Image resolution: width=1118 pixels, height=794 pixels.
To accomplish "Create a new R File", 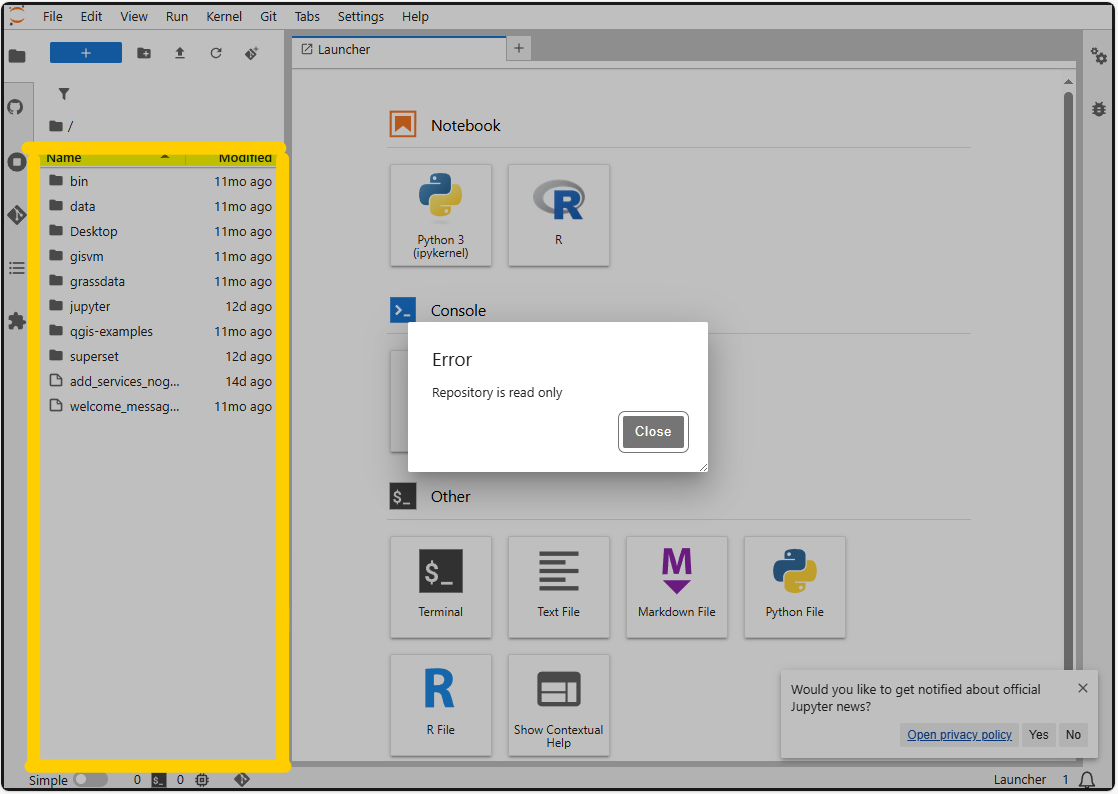I will [441, 705].
